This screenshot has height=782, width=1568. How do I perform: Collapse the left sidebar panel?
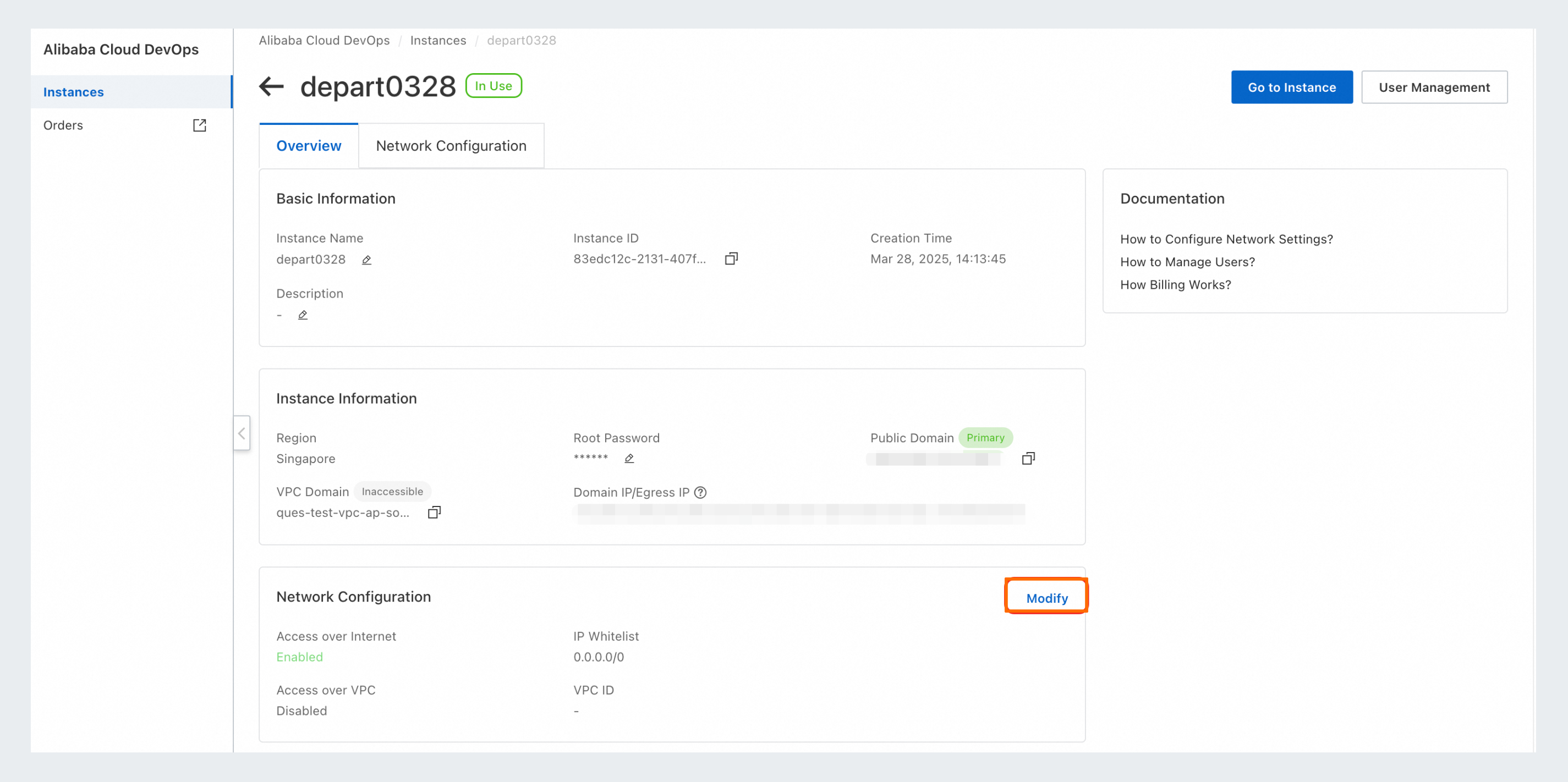(242, 433)
